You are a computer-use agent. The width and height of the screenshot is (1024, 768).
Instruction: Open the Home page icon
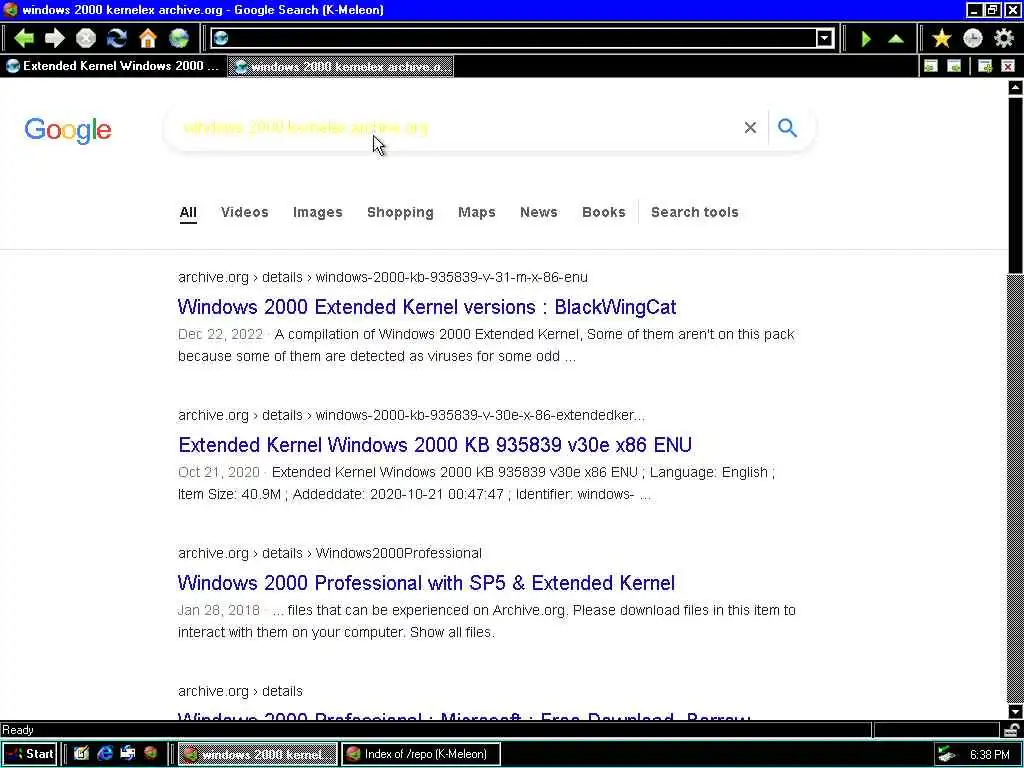click(x=148, y=39)
